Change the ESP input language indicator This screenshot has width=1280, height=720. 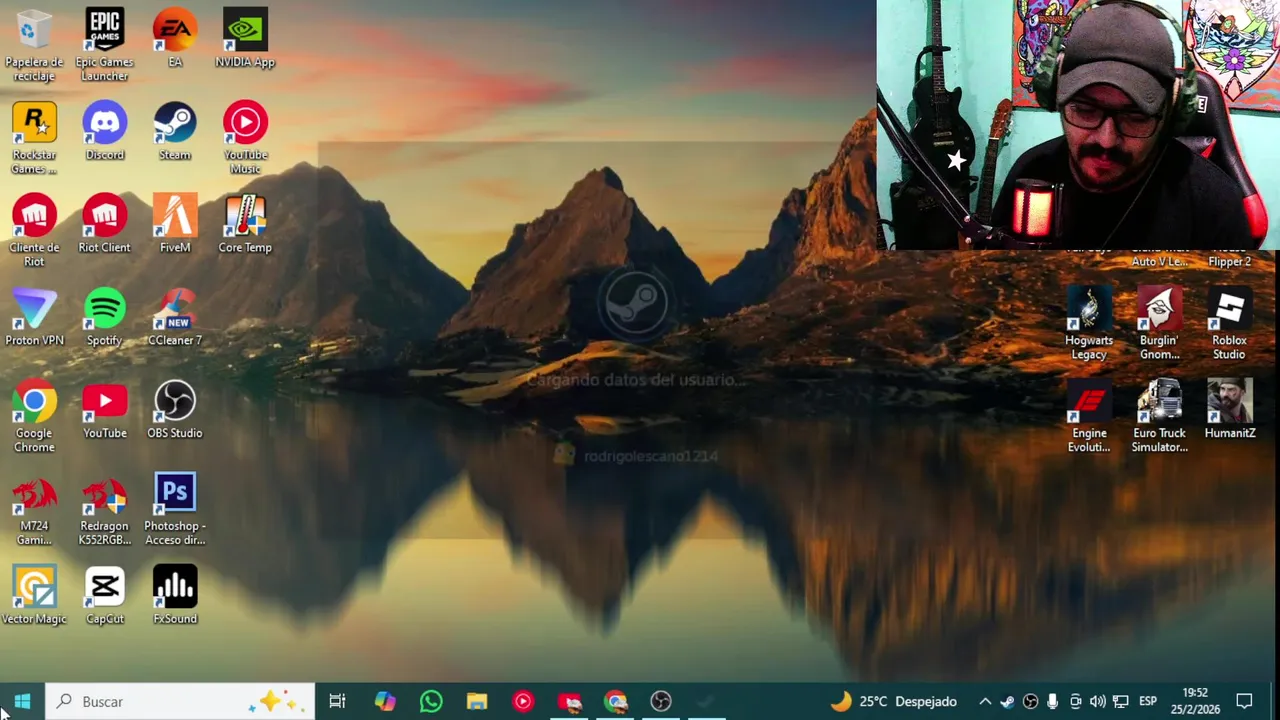click(x=1148, y=701)
